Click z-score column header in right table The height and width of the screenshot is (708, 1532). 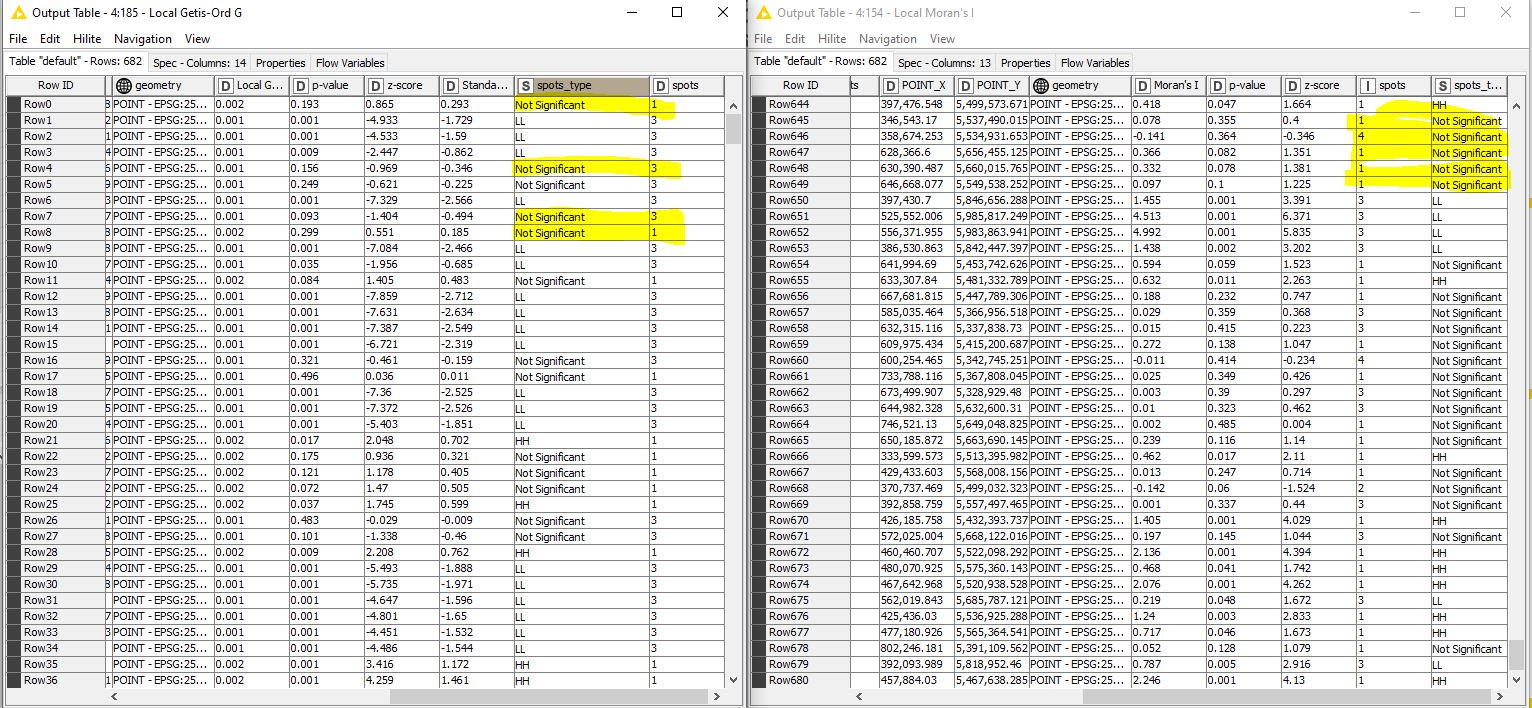pos(1319,86)
